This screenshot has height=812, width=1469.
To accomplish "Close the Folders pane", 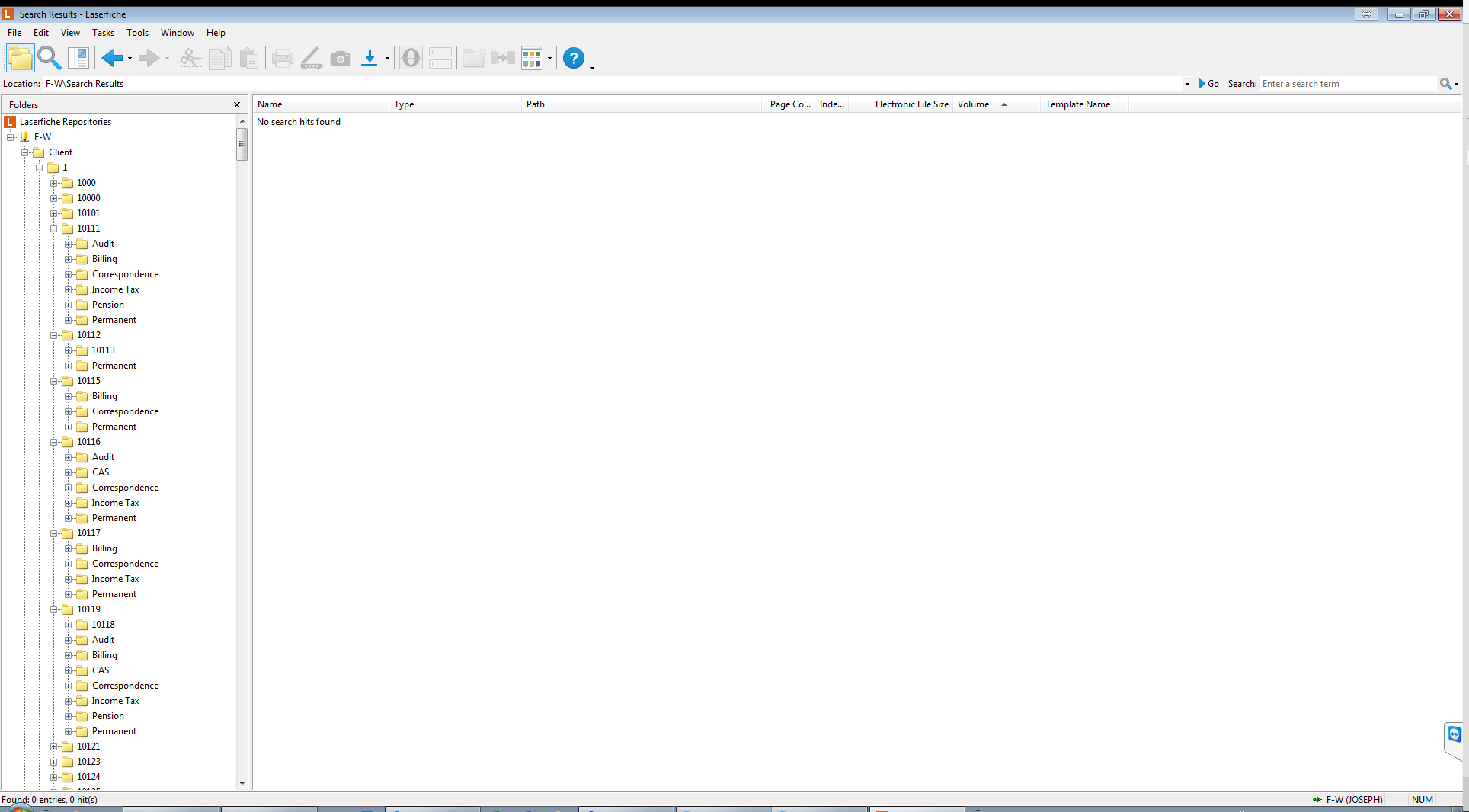I will coord(237,105).
